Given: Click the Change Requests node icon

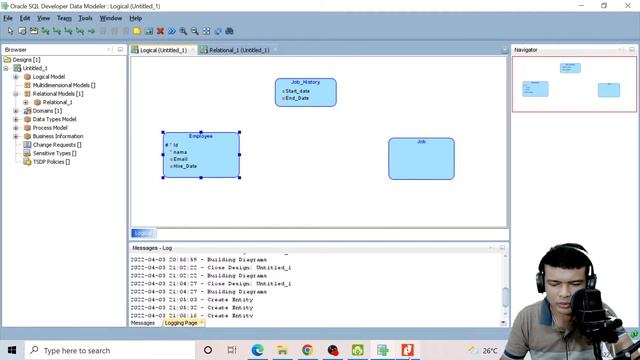Looking at the screenshot, I should coord(27,144).
